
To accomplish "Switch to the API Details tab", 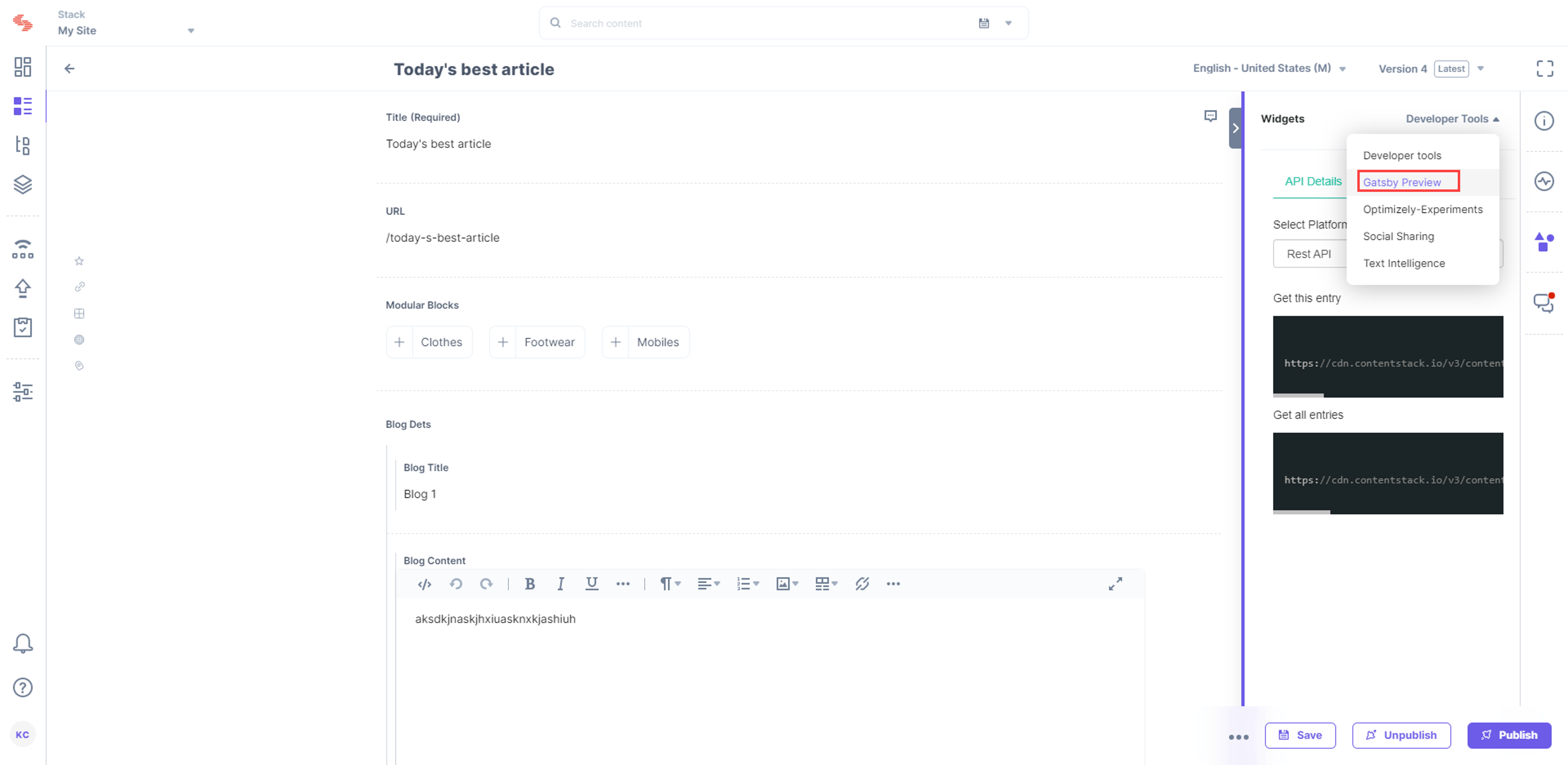I will (1313, 181).
